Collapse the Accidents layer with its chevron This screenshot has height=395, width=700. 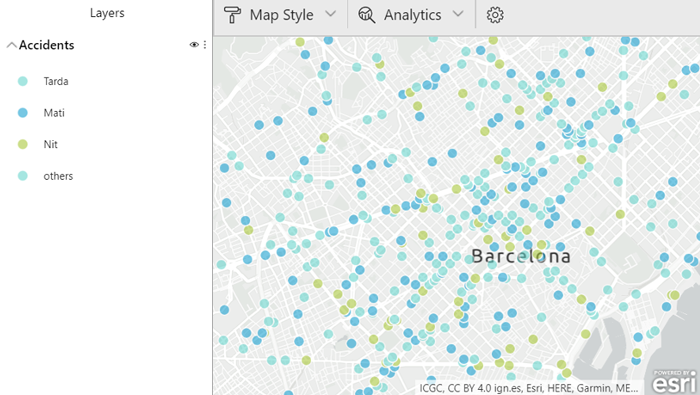(11, 45)
